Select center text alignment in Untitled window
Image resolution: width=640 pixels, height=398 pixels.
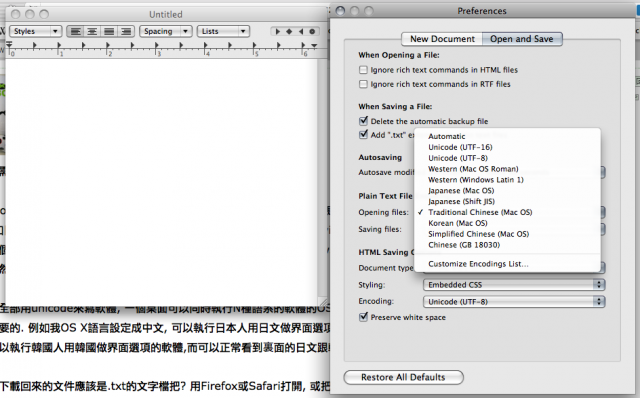92,31
